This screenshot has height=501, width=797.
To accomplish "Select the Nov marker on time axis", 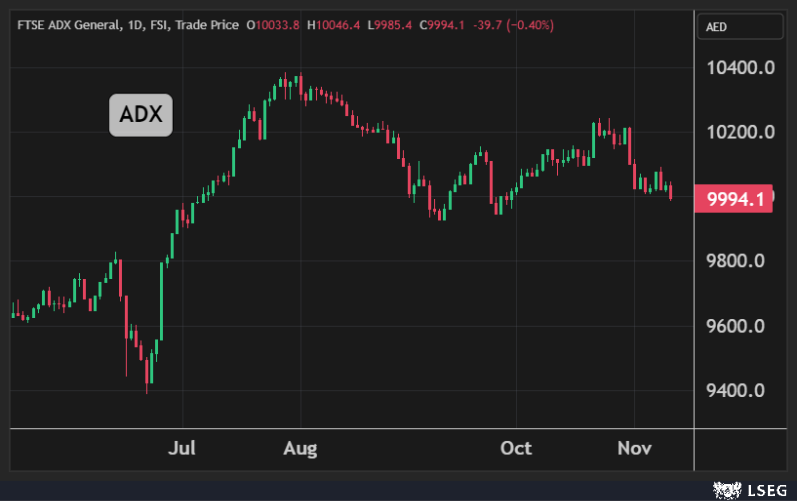I will [x=634, y=447].
